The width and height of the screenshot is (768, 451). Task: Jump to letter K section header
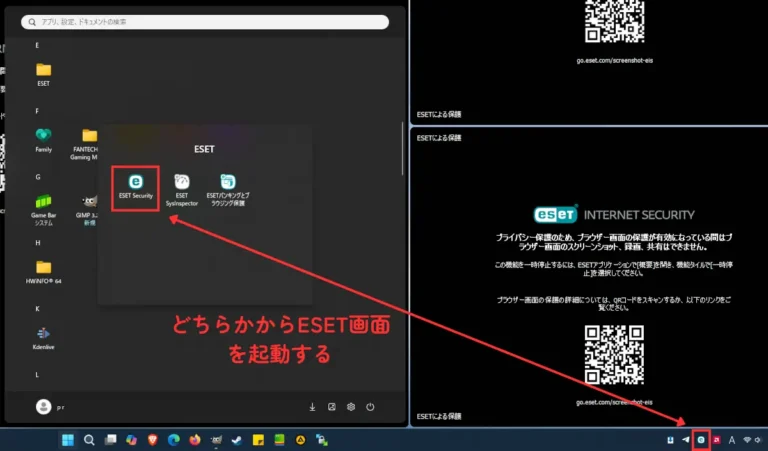pos(37,309)
